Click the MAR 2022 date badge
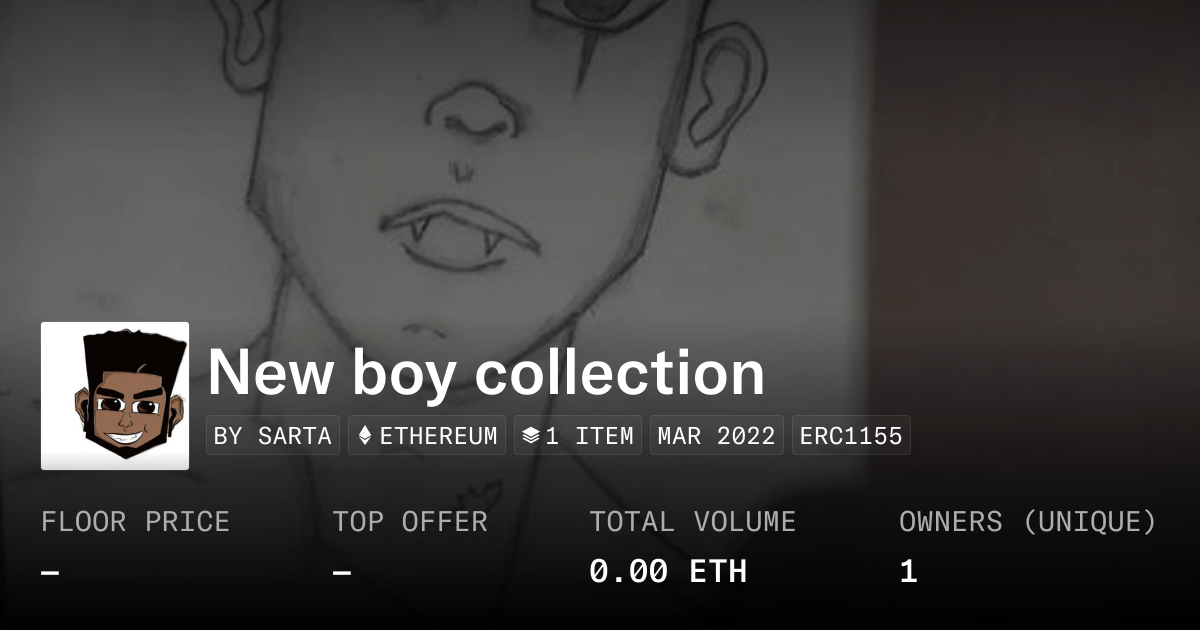This screenshot has height=630, width=1200. 717,436
